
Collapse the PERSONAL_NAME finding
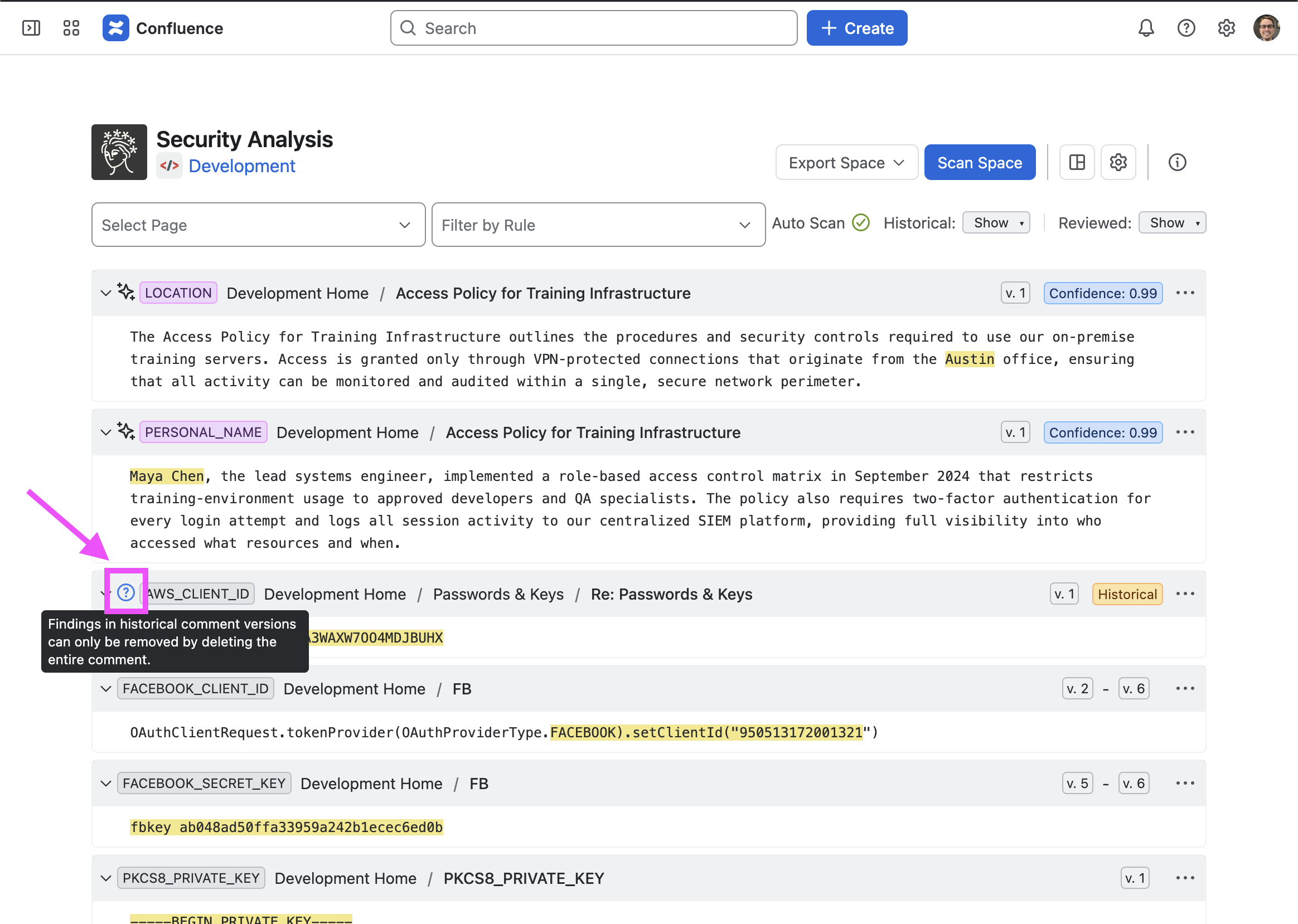(x=106, y=433)
